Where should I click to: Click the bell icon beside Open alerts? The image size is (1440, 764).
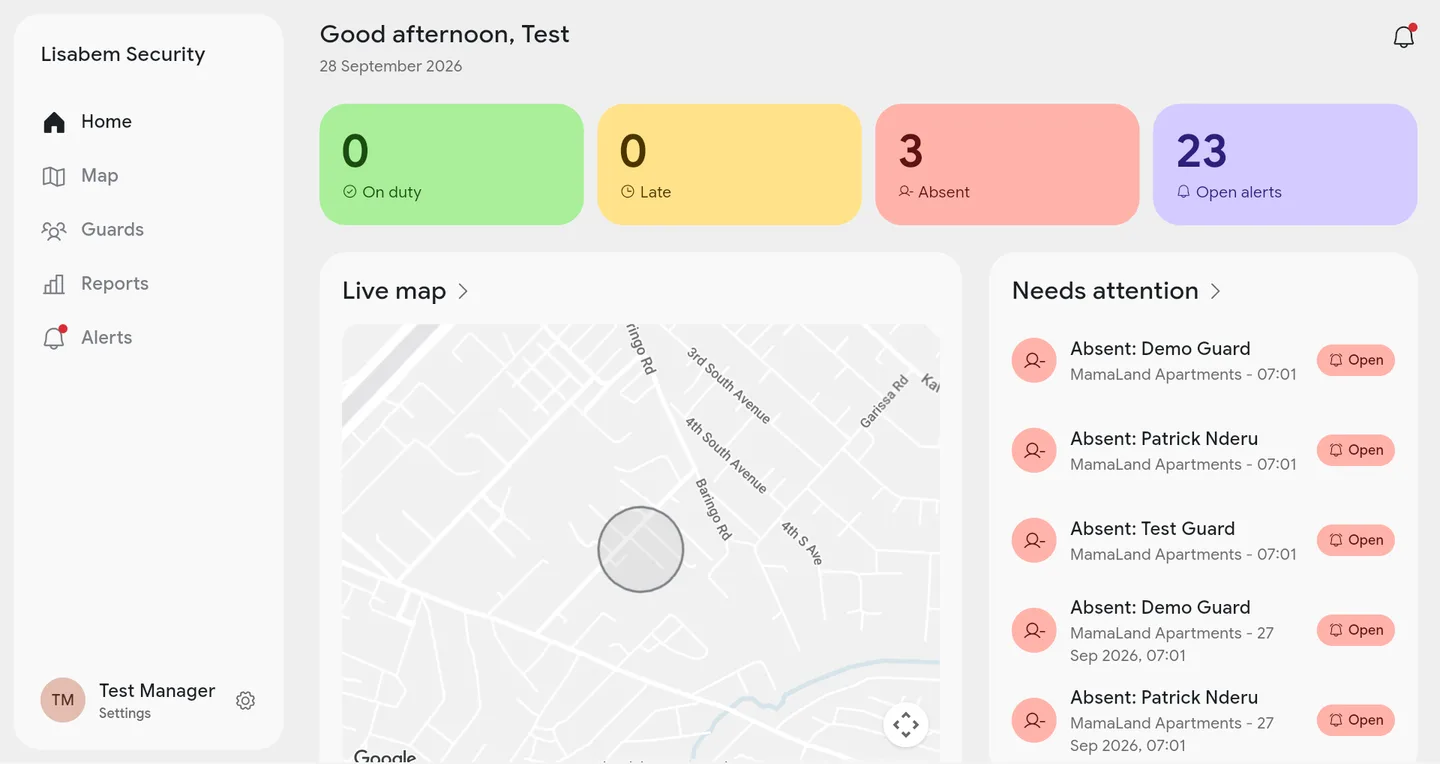coord(1184,192)
